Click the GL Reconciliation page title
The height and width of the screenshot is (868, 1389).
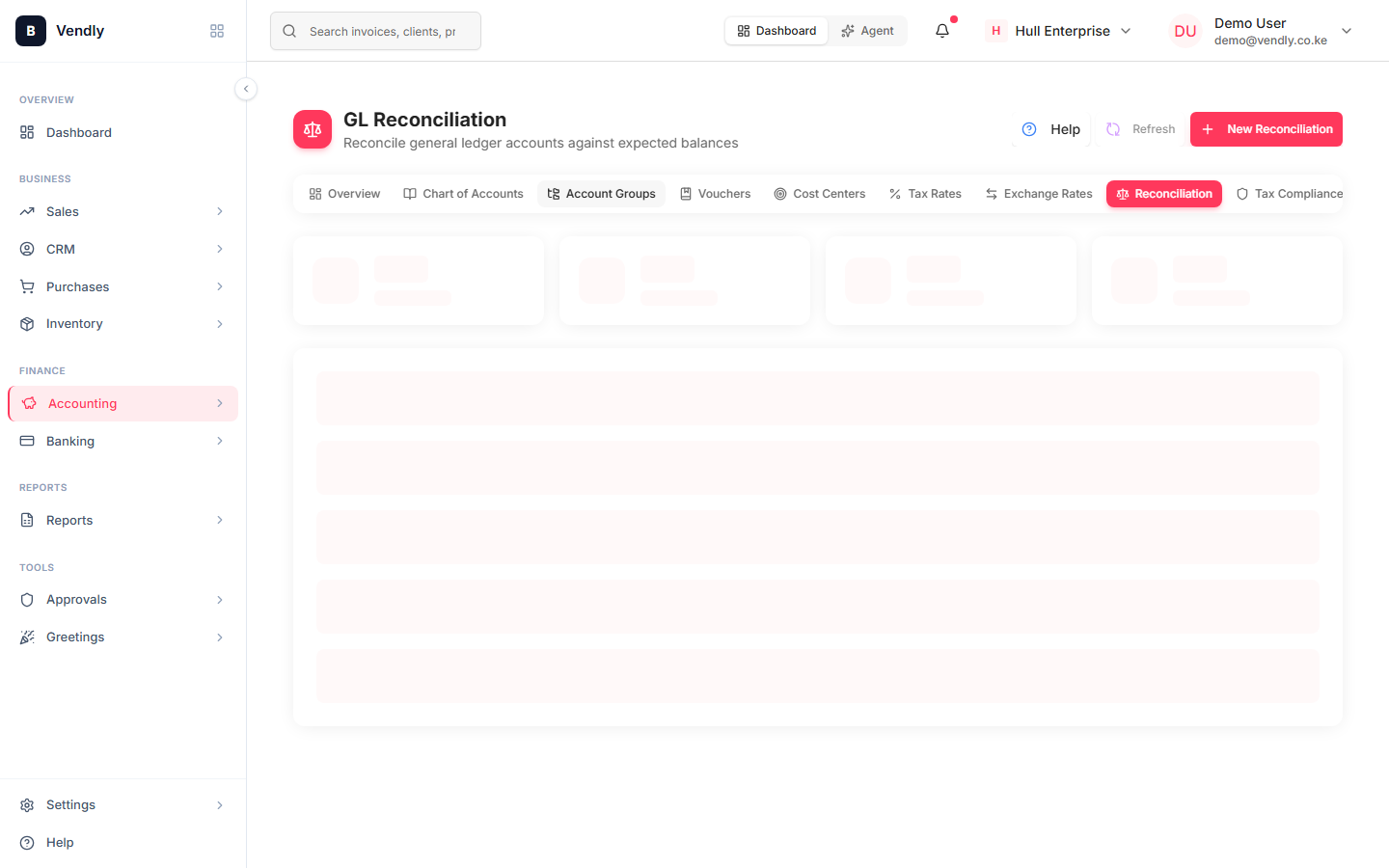tap(424, 120)
